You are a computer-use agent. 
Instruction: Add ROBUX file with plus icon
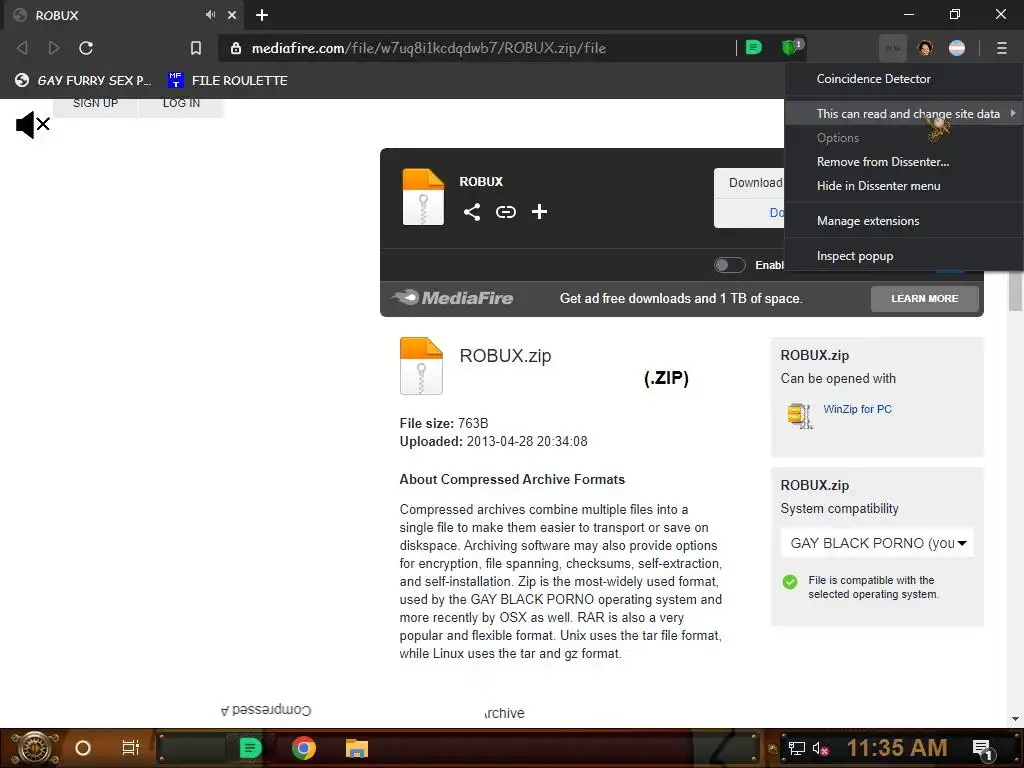coord(539,212)
